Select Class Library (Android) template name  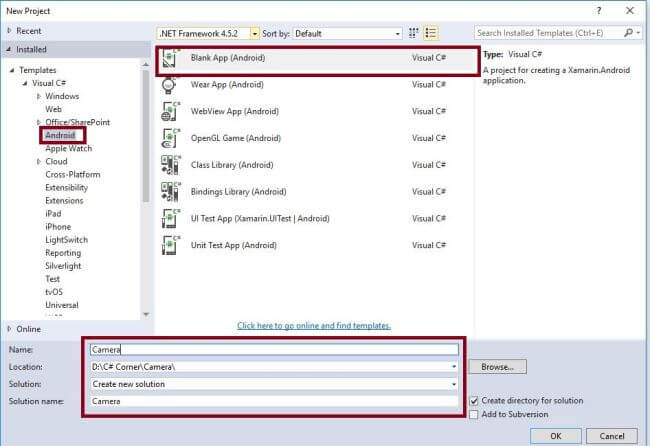click(x=232, y=165)
